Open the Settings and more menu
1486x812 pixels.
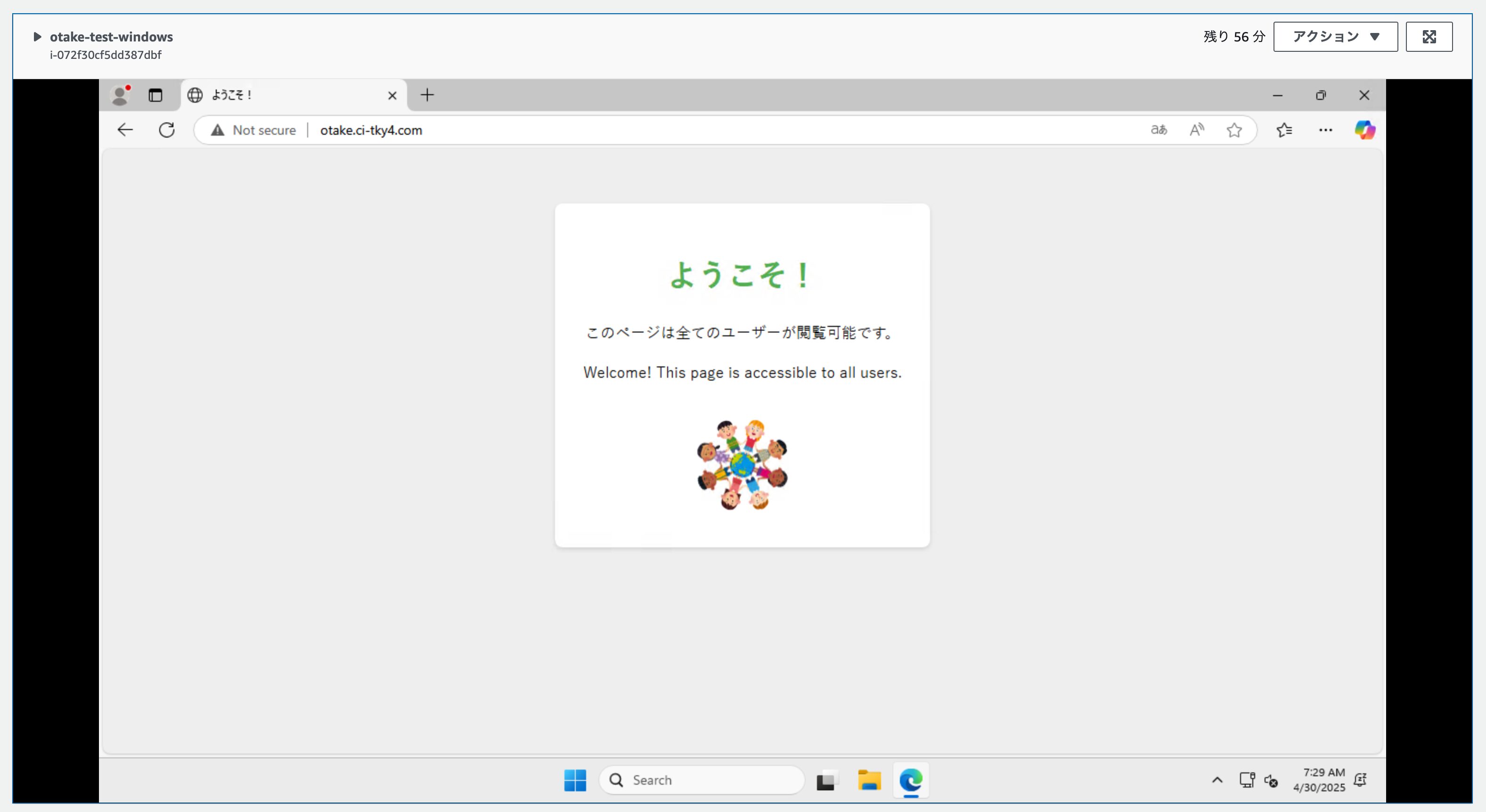(1326, 130)
